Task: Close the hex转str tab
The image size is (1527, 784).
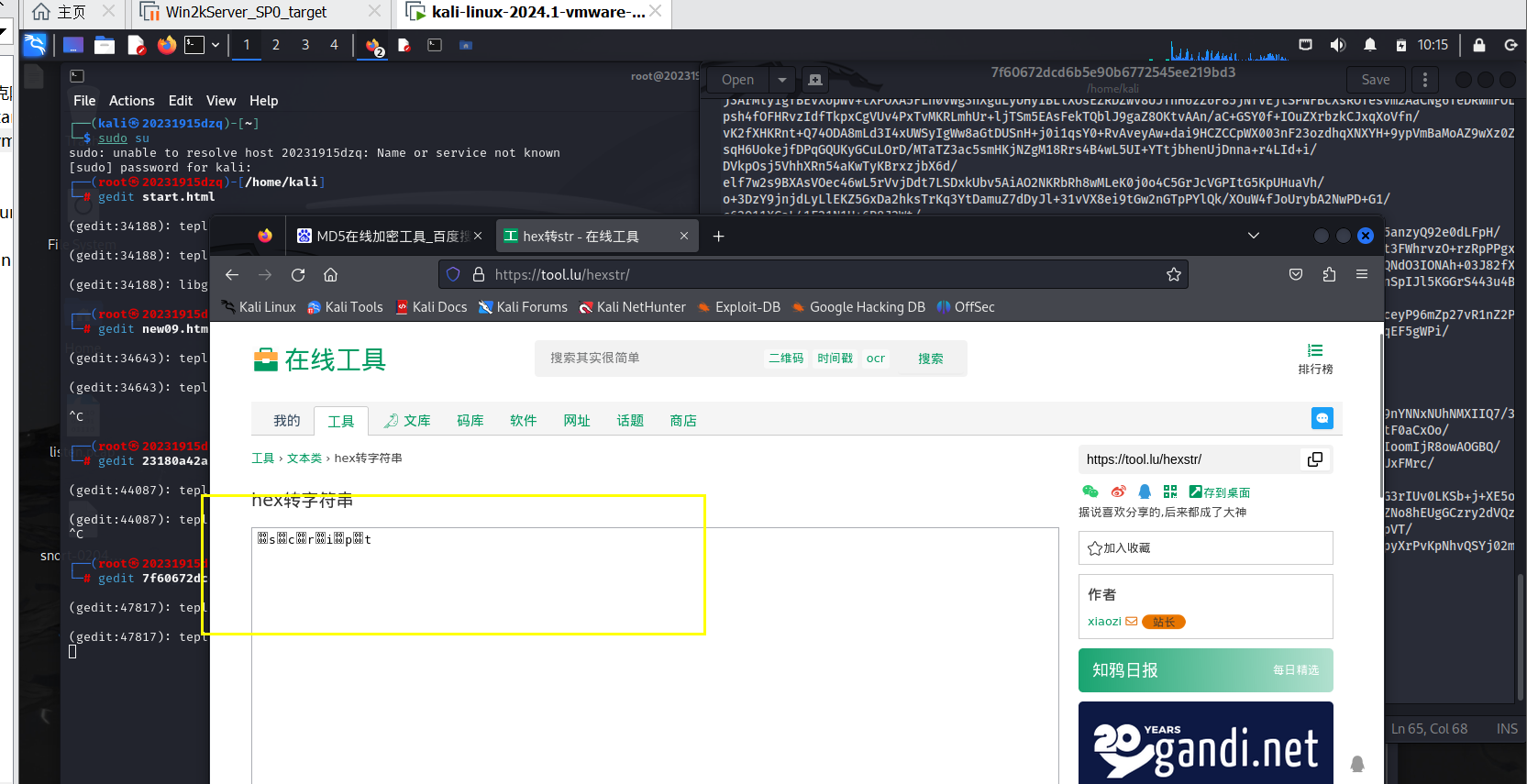Action: pos(684,236)
